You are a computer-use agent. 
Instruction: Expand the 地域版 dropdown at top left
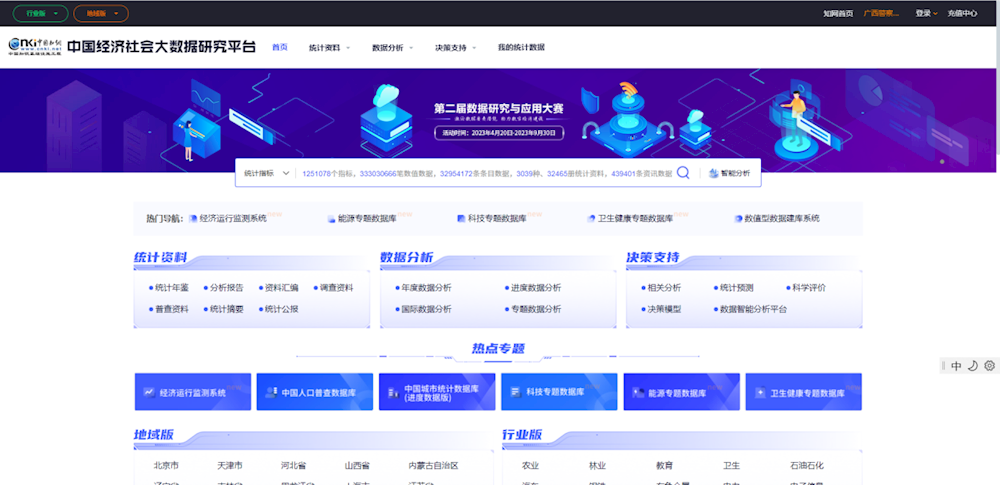[x=100, y=14]
